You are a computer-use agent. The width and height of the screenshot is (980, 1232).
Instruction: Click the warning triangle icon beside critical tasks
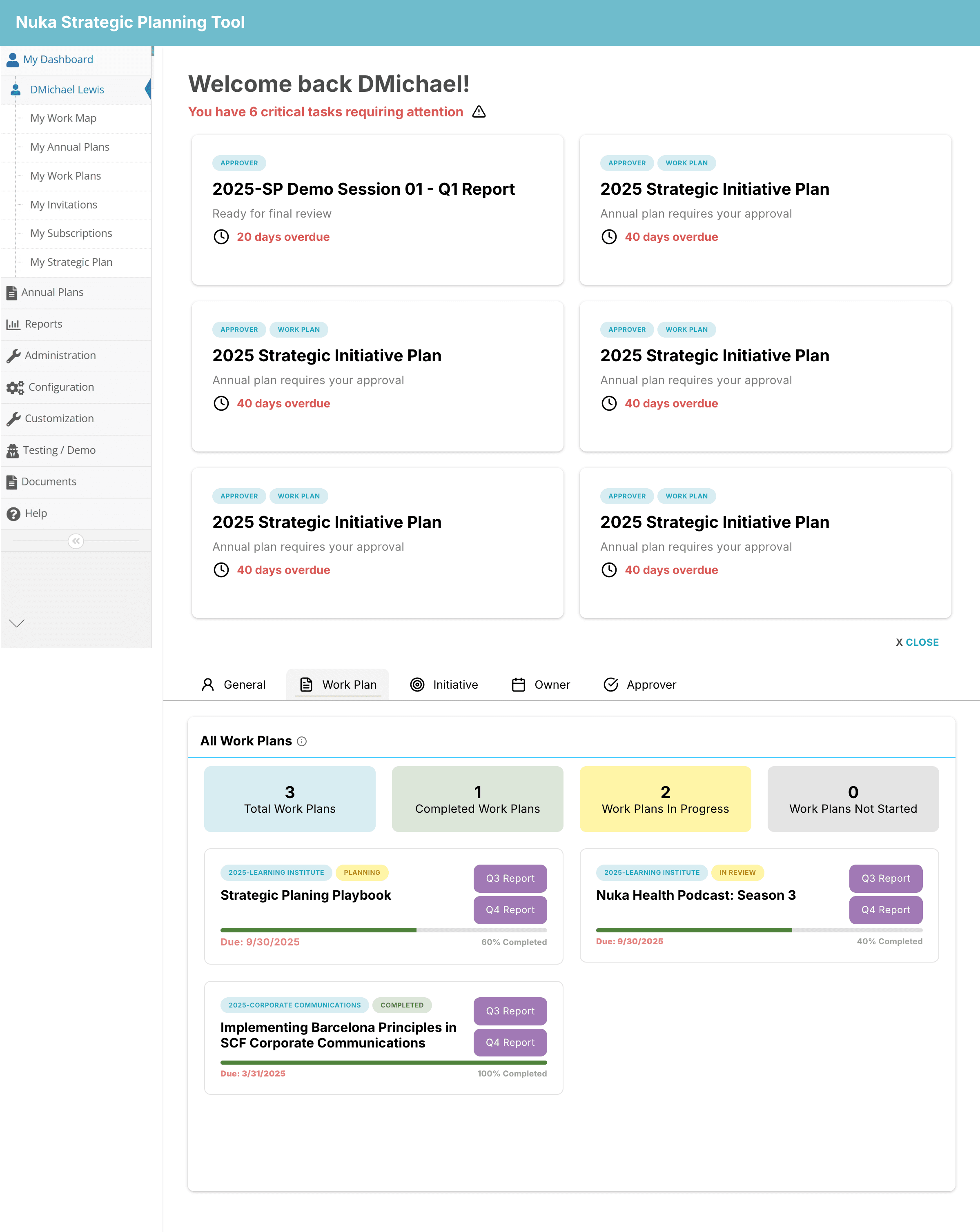479,112
